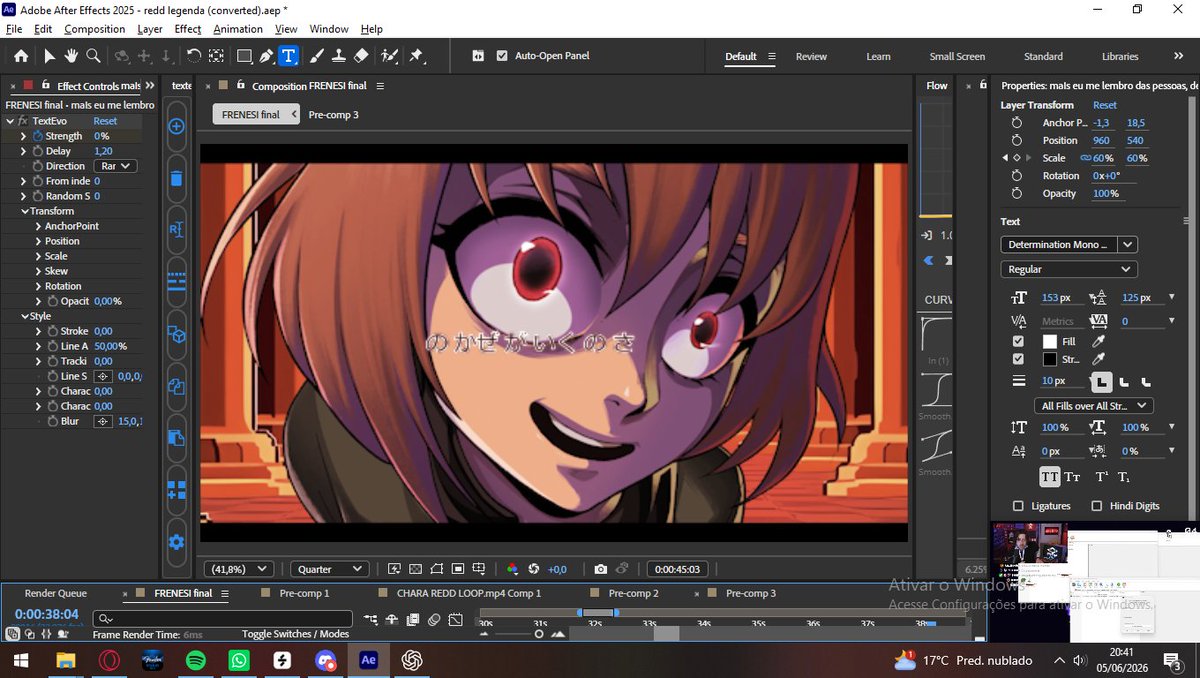Open the Quarter resolution dropdown
The width and height of the screenshot is (1200, 678).
(330, 569)
